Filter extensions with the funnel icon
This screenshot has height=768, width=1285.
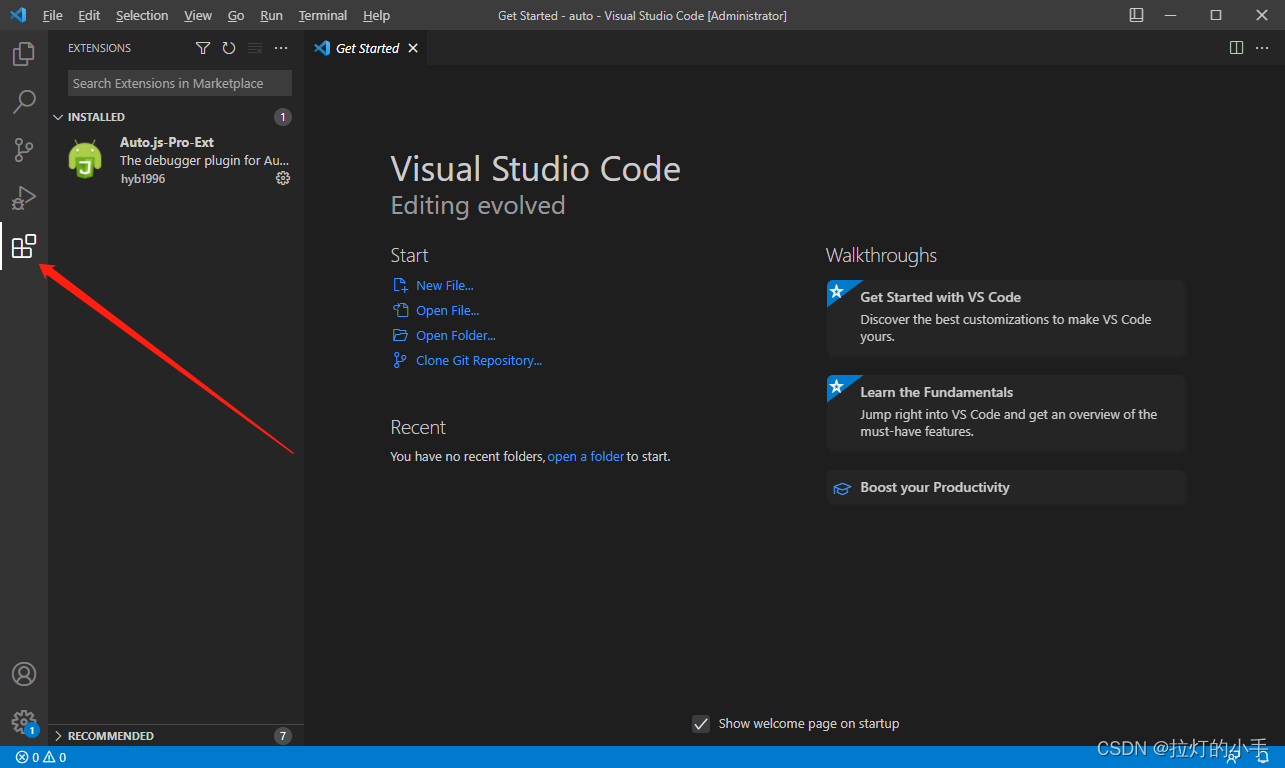(203, 48)
